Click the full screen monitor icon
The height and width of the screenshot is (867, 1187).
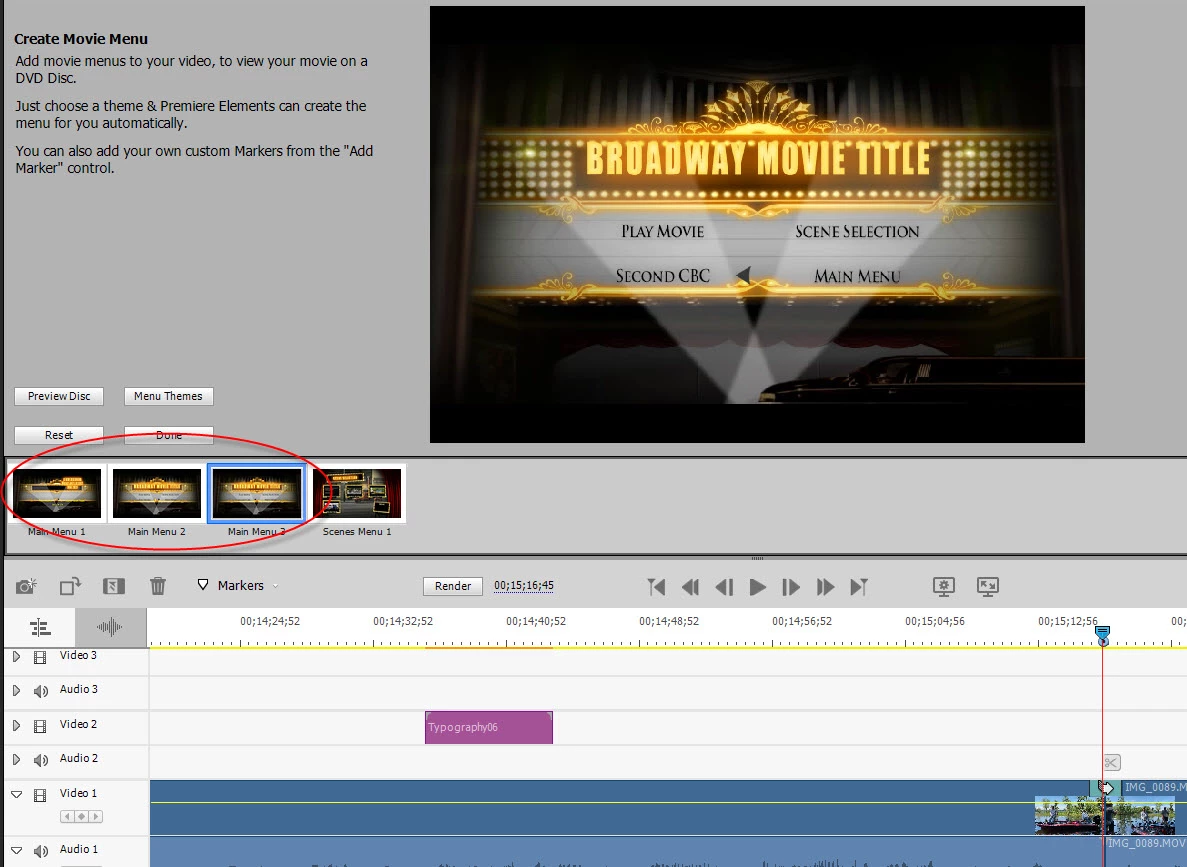coord(988,586)
